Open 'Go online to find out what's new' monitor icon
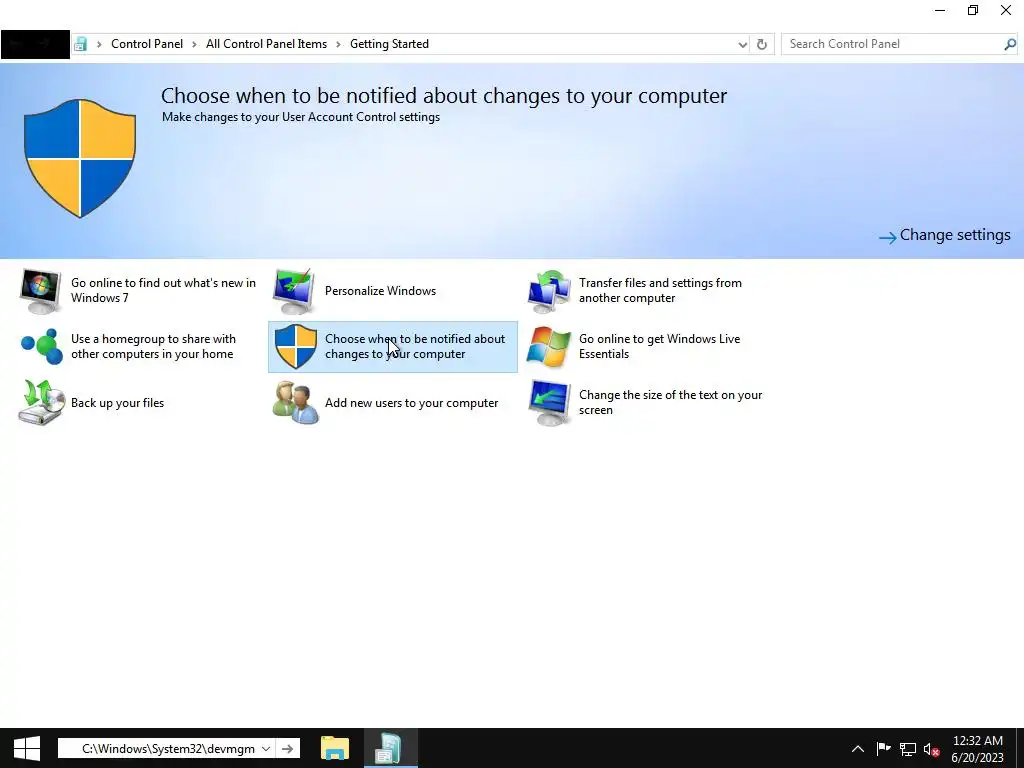The image size is (1024, 768). [40, 291]
